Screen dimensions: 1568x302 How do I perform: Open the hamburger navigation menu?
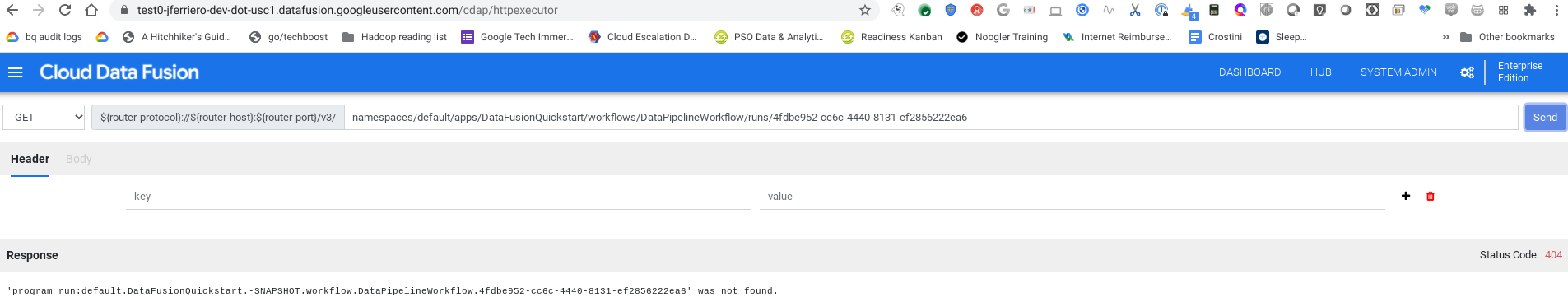point(15,72)
